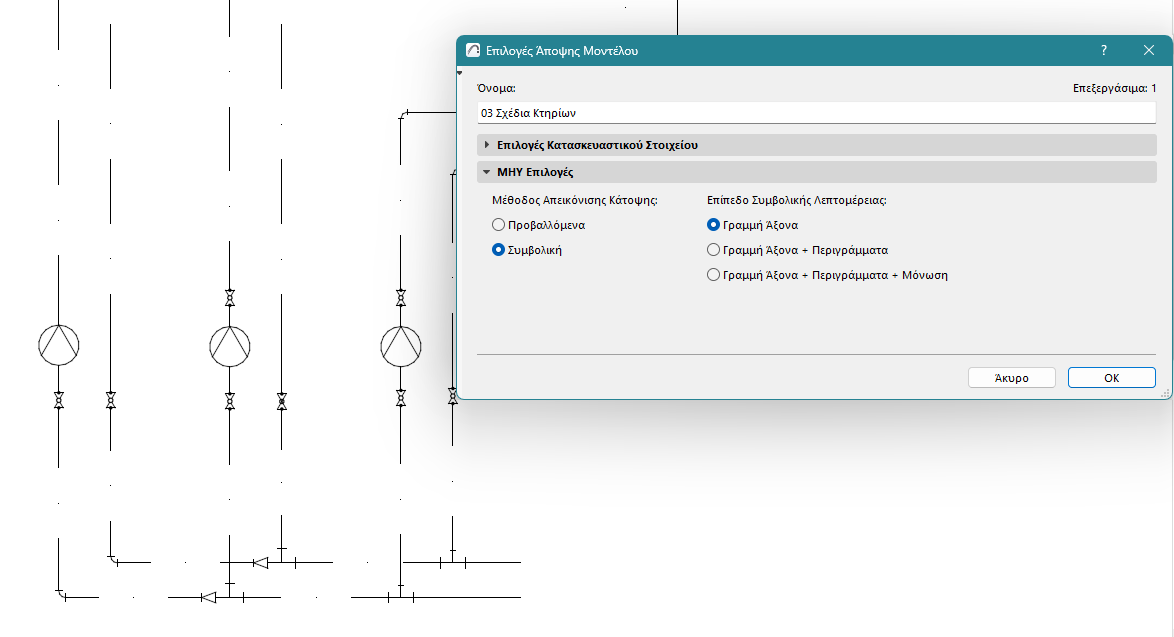Screen dimensions: 1174x637
Task: Confirm the dialog with OK
Action: click(1111, 378)
